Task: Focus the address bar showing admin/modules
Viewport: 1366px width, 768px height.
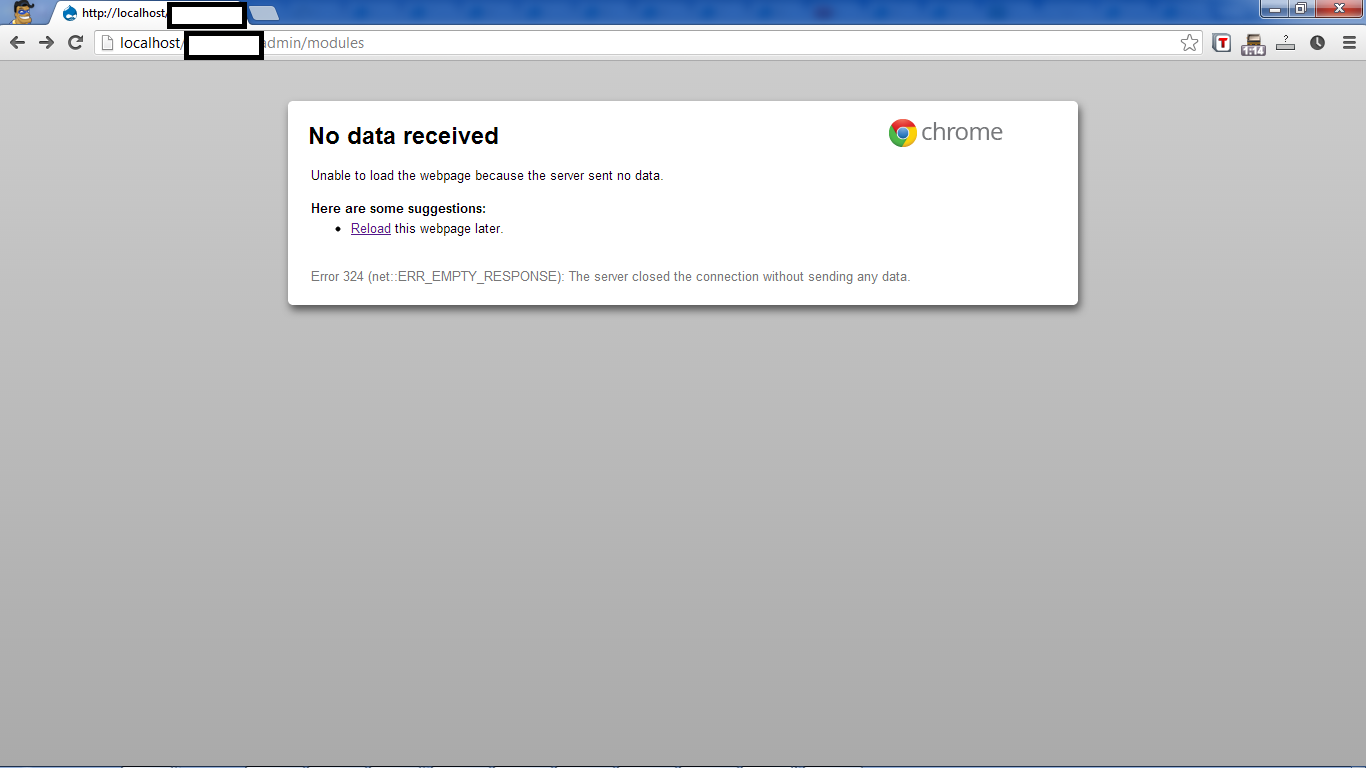Action: click(647, 42)
